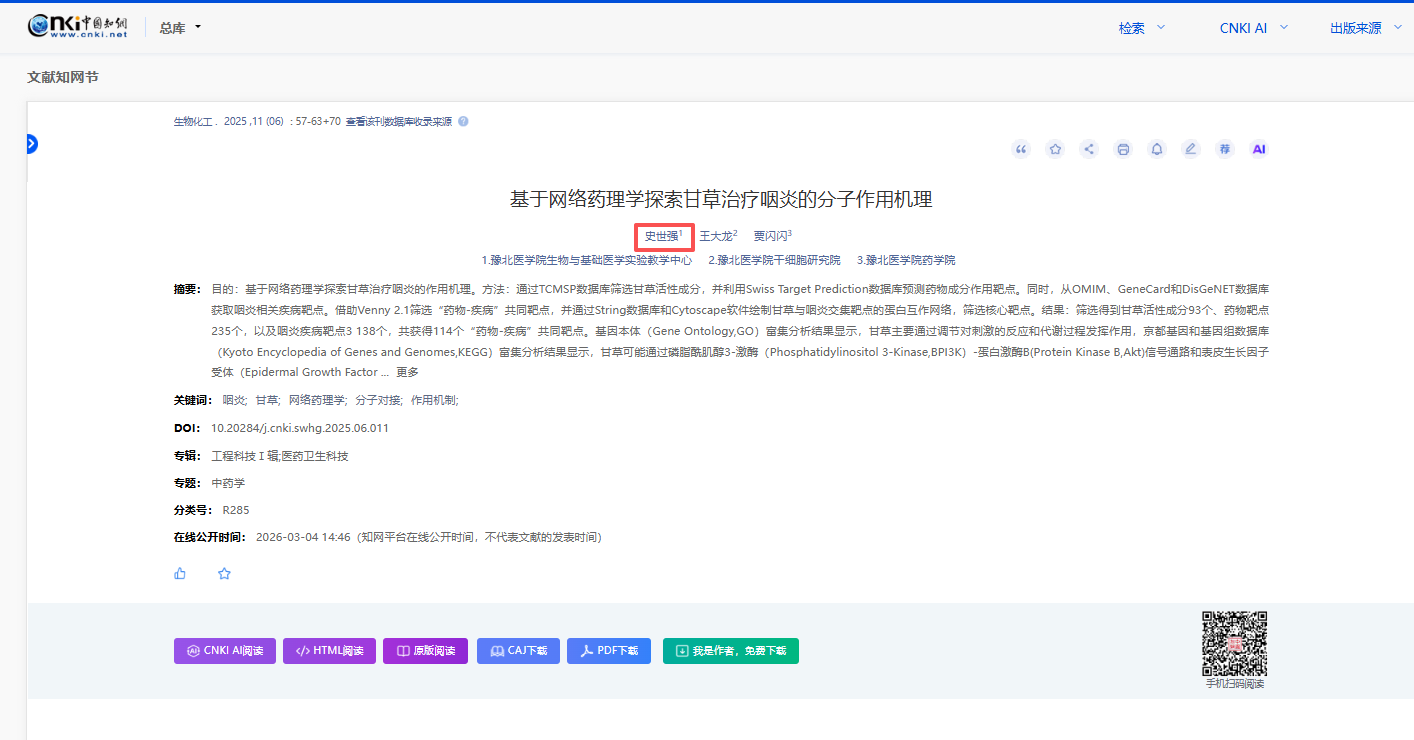Toggle the bell alert subscription icon
The image size is (1414, 740).
pyautogui.click(x=1157, y=149)
